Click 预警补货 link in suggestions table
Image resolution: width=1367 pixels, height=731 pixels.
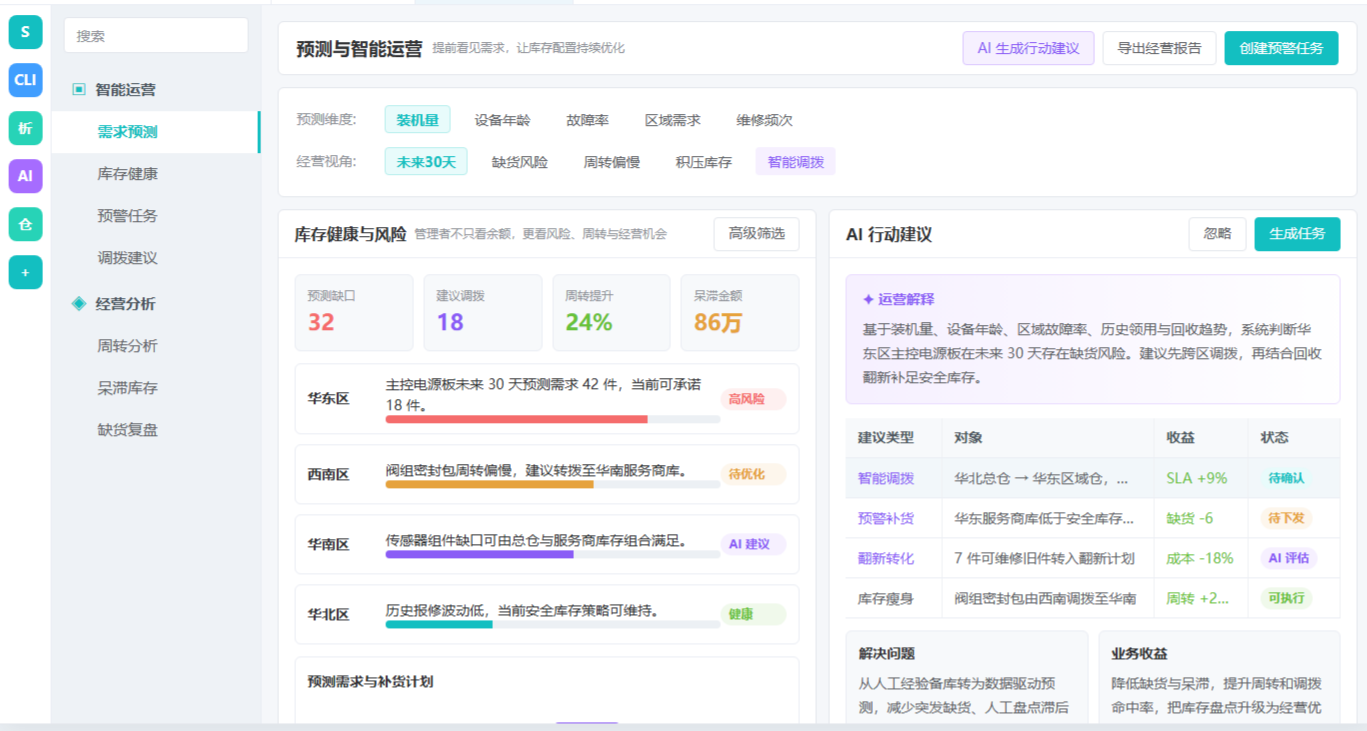click(x=886, y=518)
